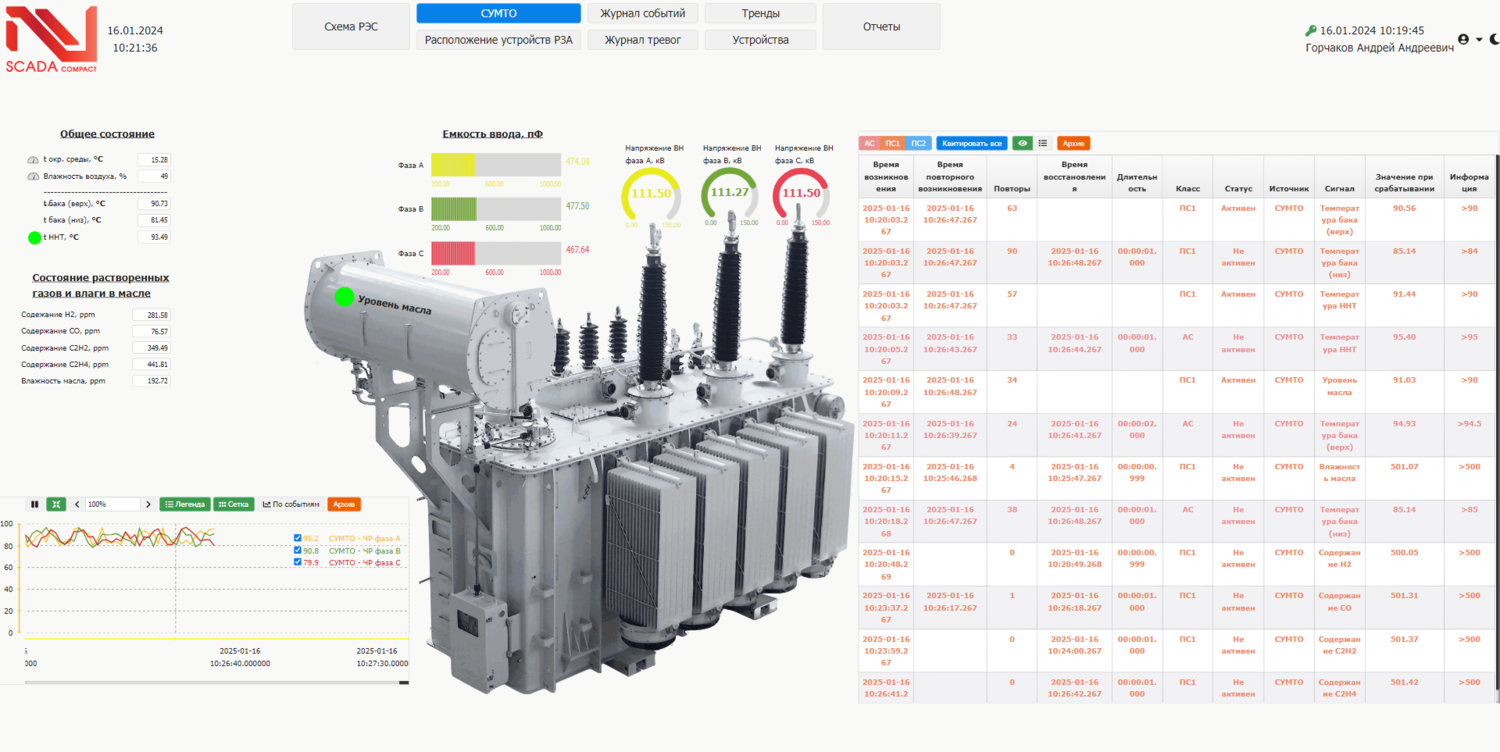Click the Фаза C capacitance bar

[496, 253]
